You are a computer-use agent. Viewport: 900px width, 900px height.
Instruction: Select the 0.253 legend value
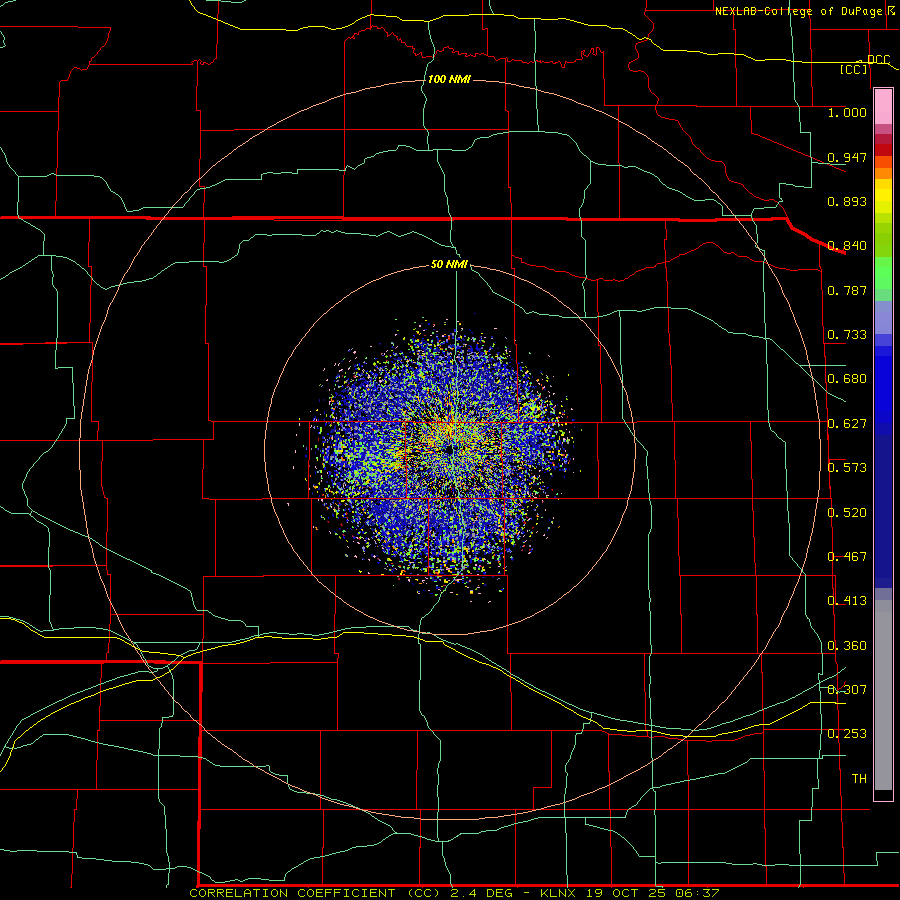pyautogui.click(x=847, y=734)
